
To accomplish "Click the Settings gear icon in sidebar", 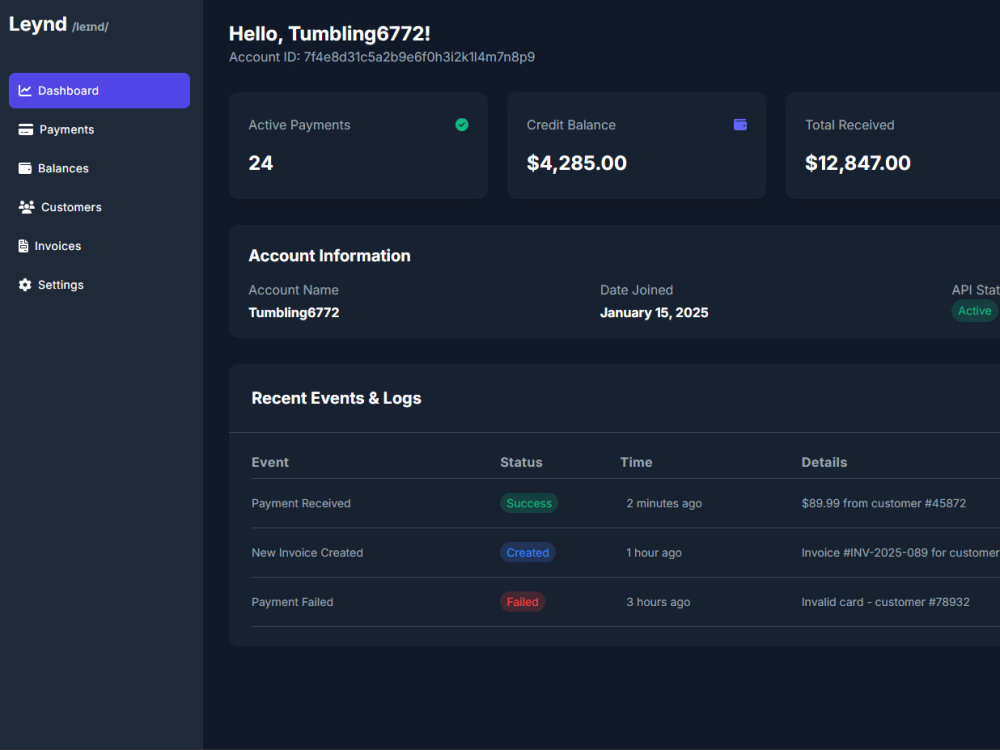I will pyautogui.click(x=25, y=285).
